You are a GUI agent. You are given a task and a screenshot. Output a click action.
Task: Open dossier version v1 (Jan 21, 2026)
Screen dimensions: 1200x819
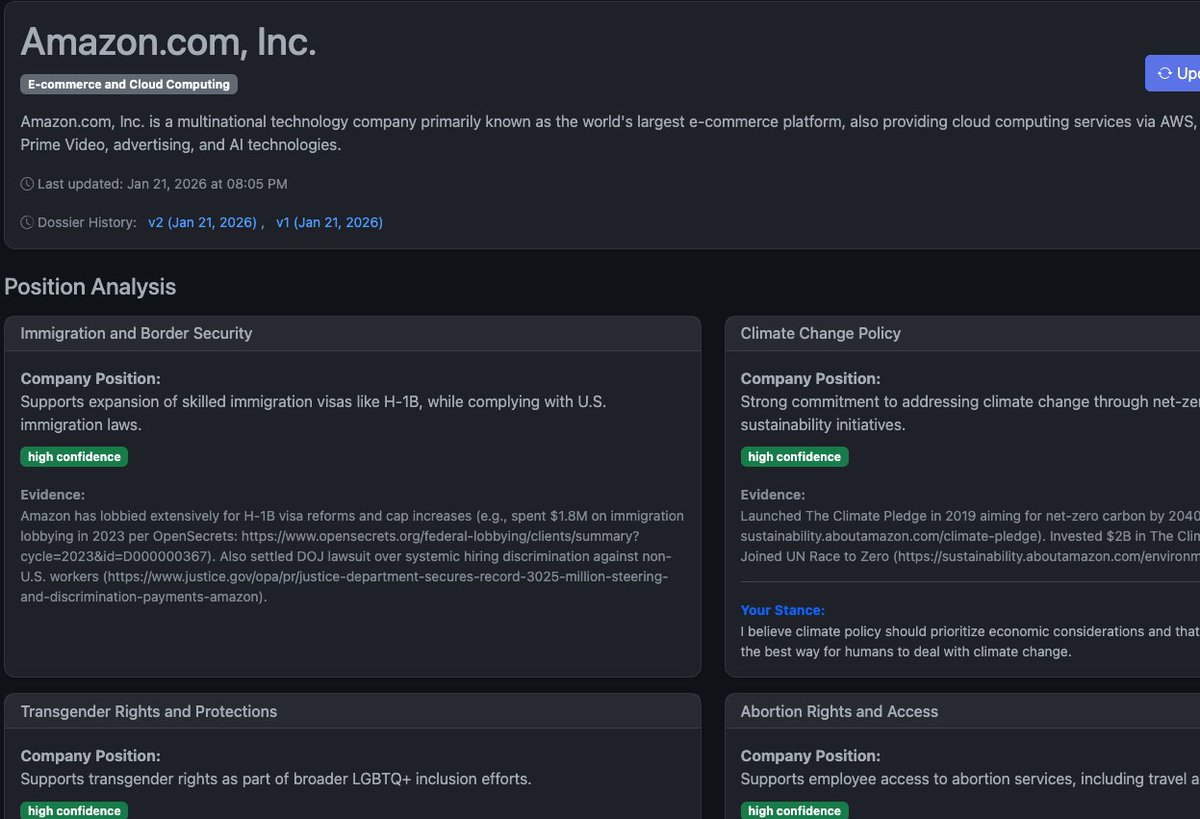(329, 222)
